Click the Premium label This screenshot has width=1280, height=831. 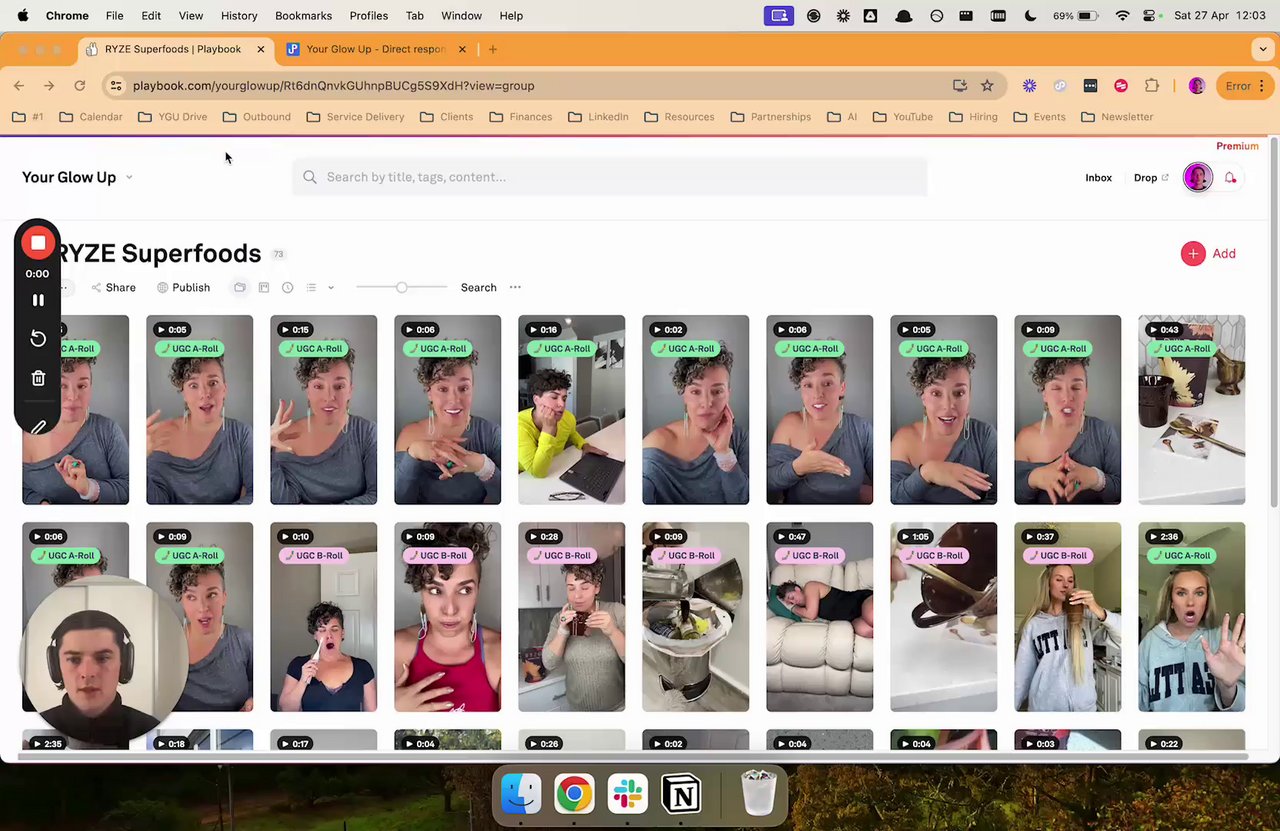(1237, 146)
